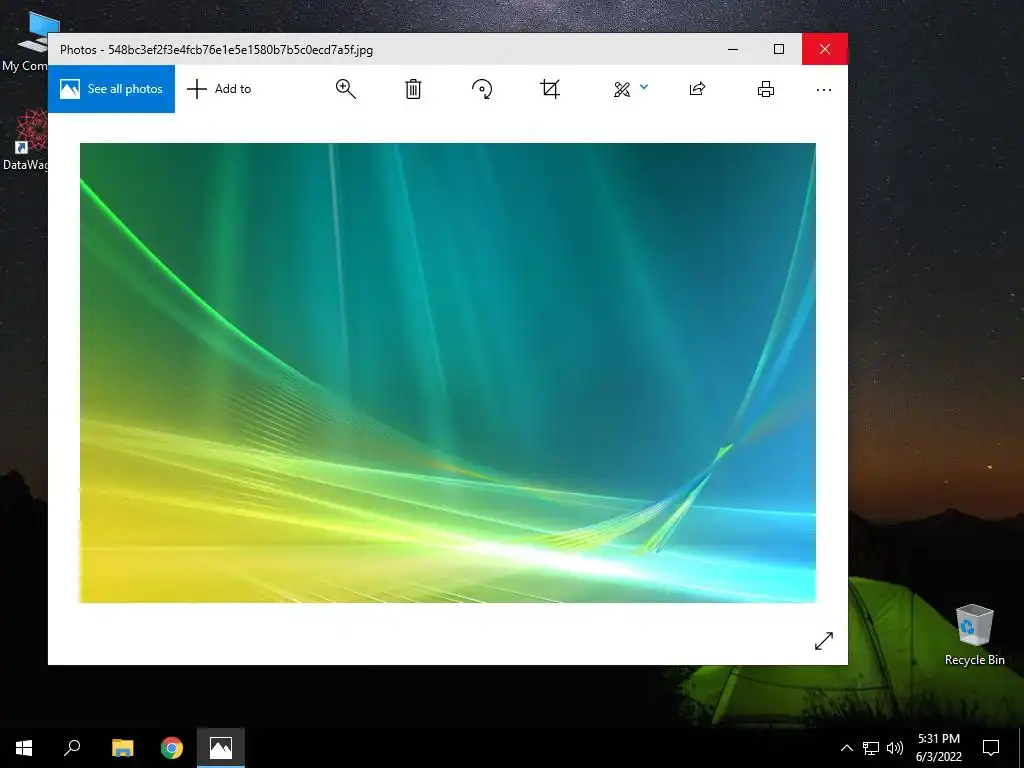The height and width of the screenshot is (768, 1024).
Task: Open network status tray icon
Action: coord(871,748)
